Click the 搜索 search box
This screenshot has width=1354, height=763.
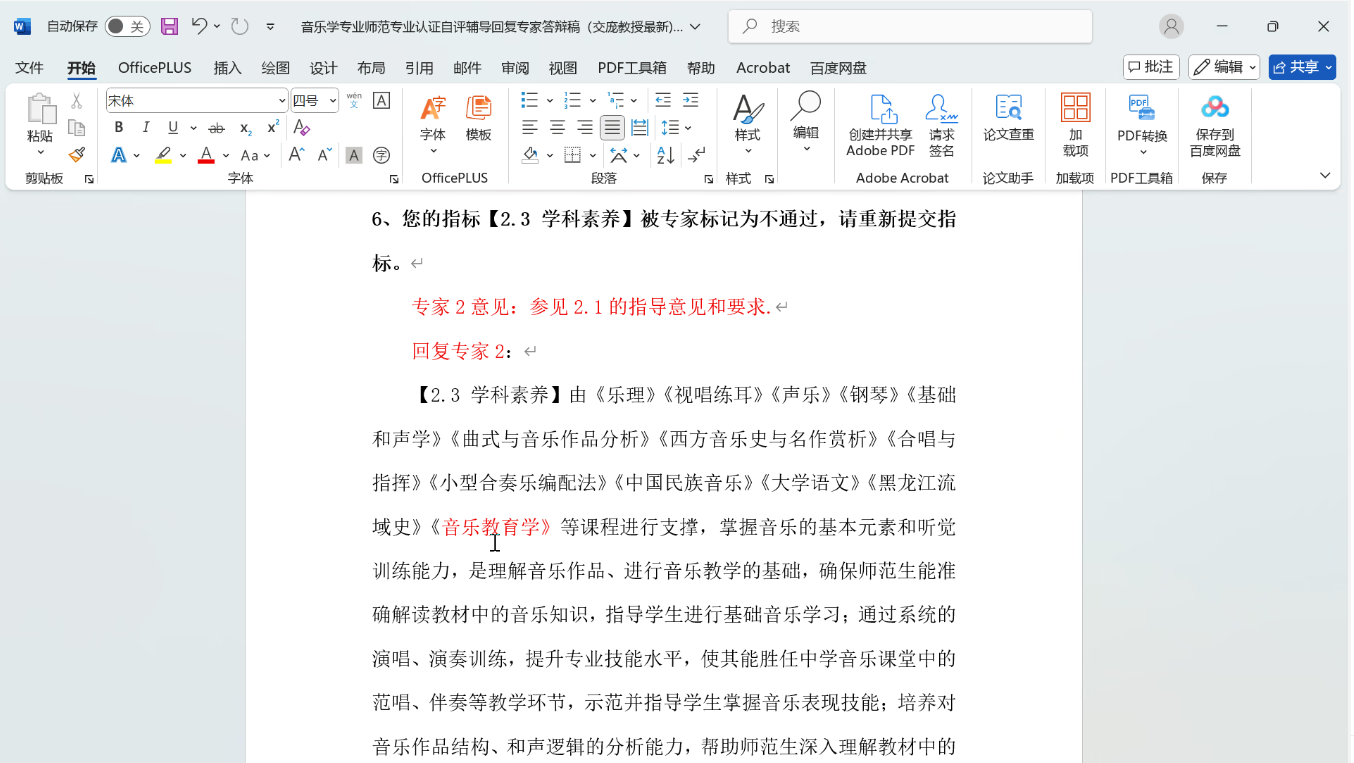tap(910, 26)
